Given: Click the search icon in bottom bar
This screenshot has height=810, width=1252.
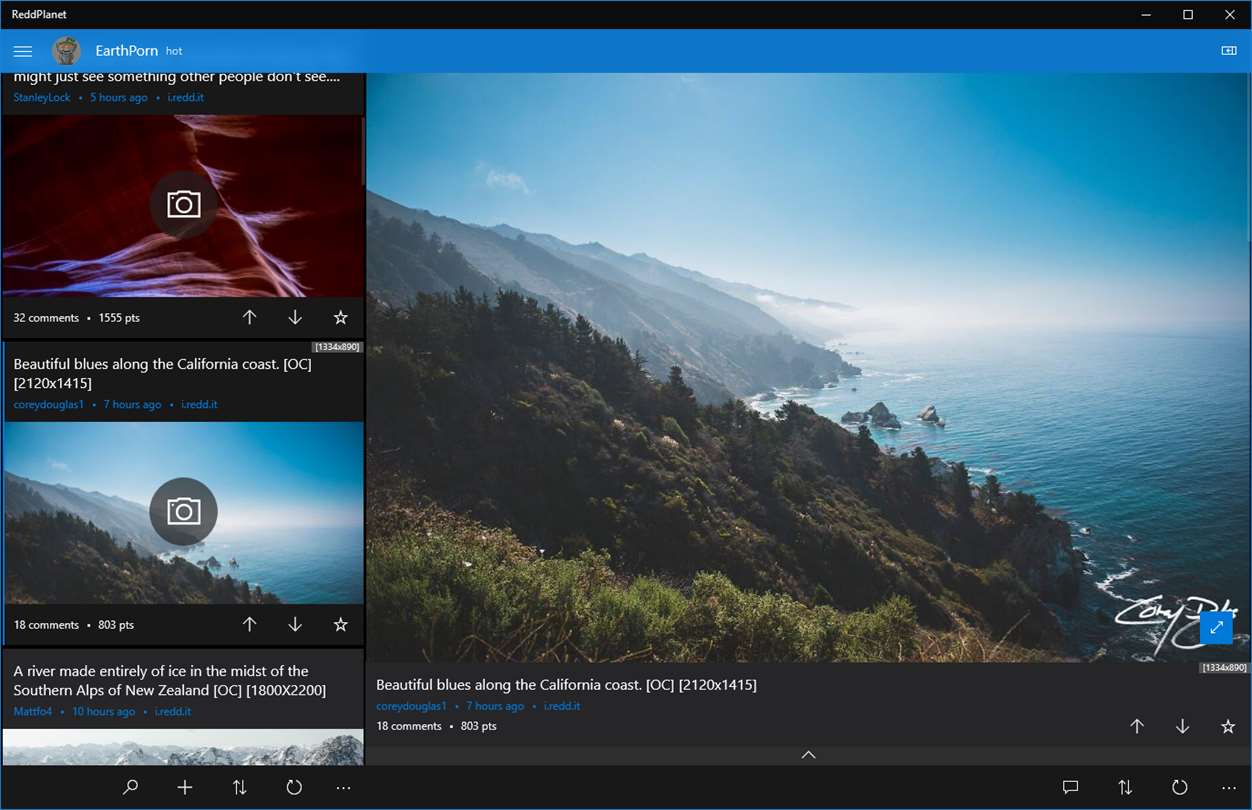Looking at the screenshot, I should tap(130, 787).
